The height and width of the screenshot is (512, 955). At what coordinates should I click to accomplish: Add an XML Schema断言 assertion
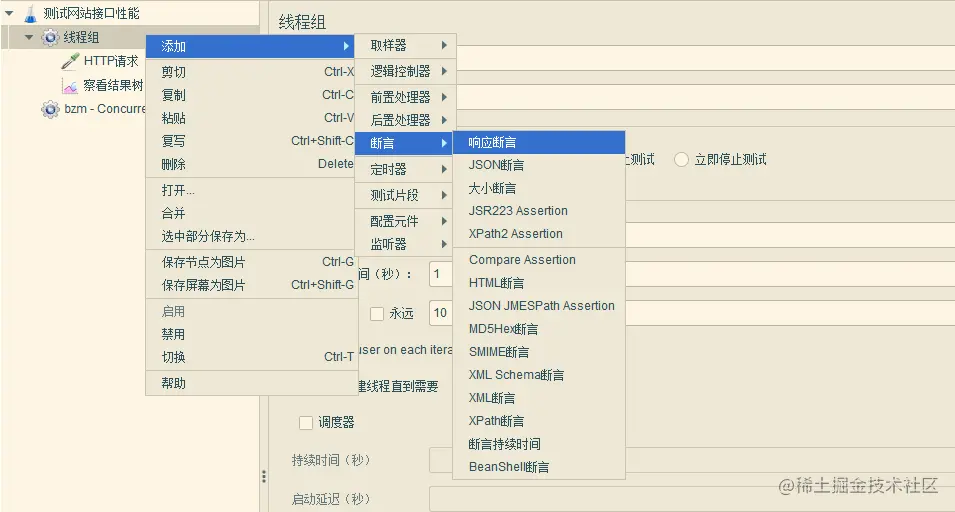tap(539, 375)
